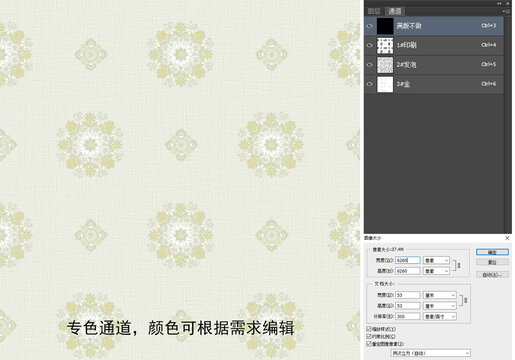The width and height of the screenshot is (515, 360).
Task: Click the 复位 button
Action: [492, 262]
